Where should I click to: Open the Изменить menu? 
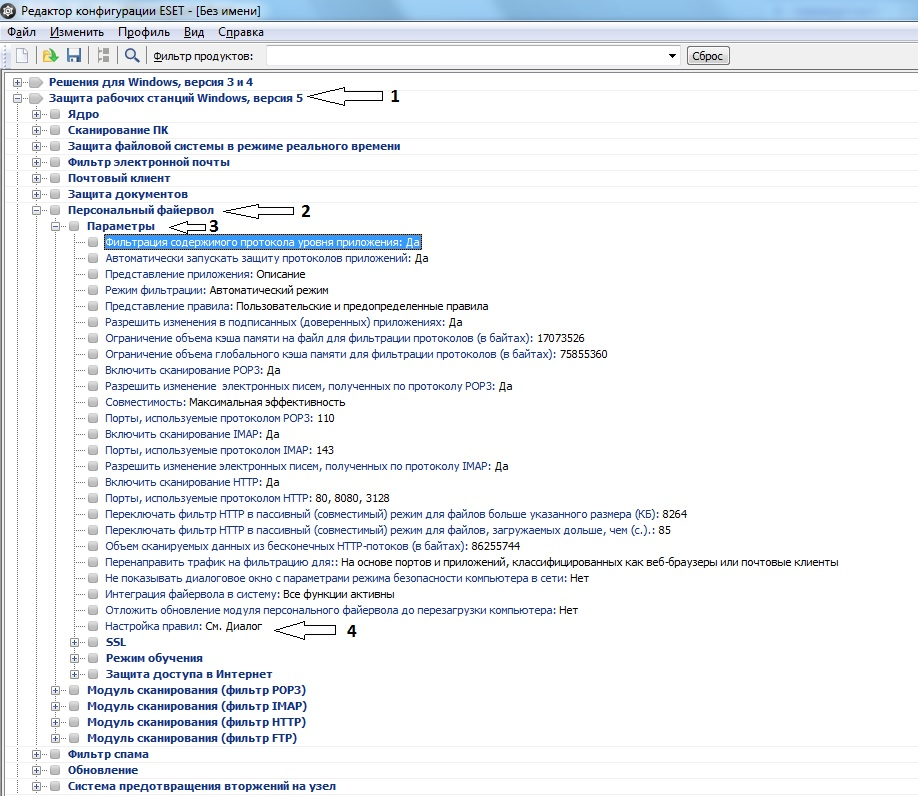coord(77,32)
